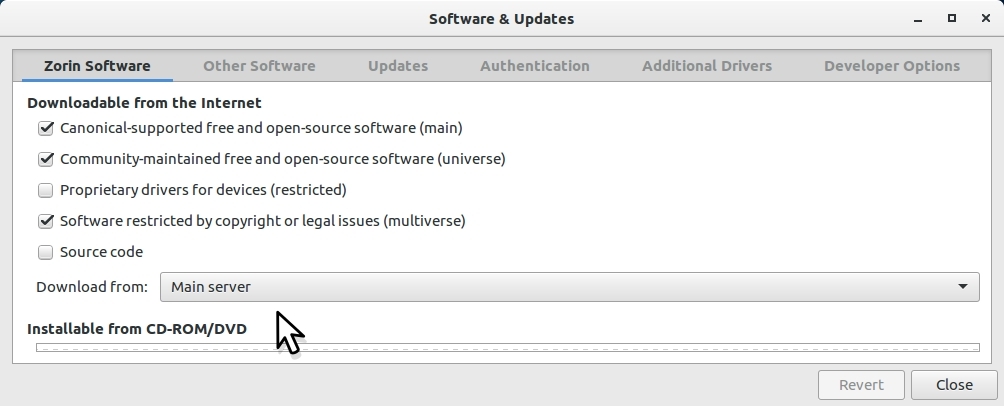Screen dimensions: 1004x406
Task: Switch to the Other Software tab
Action: (x=259, y=66)
